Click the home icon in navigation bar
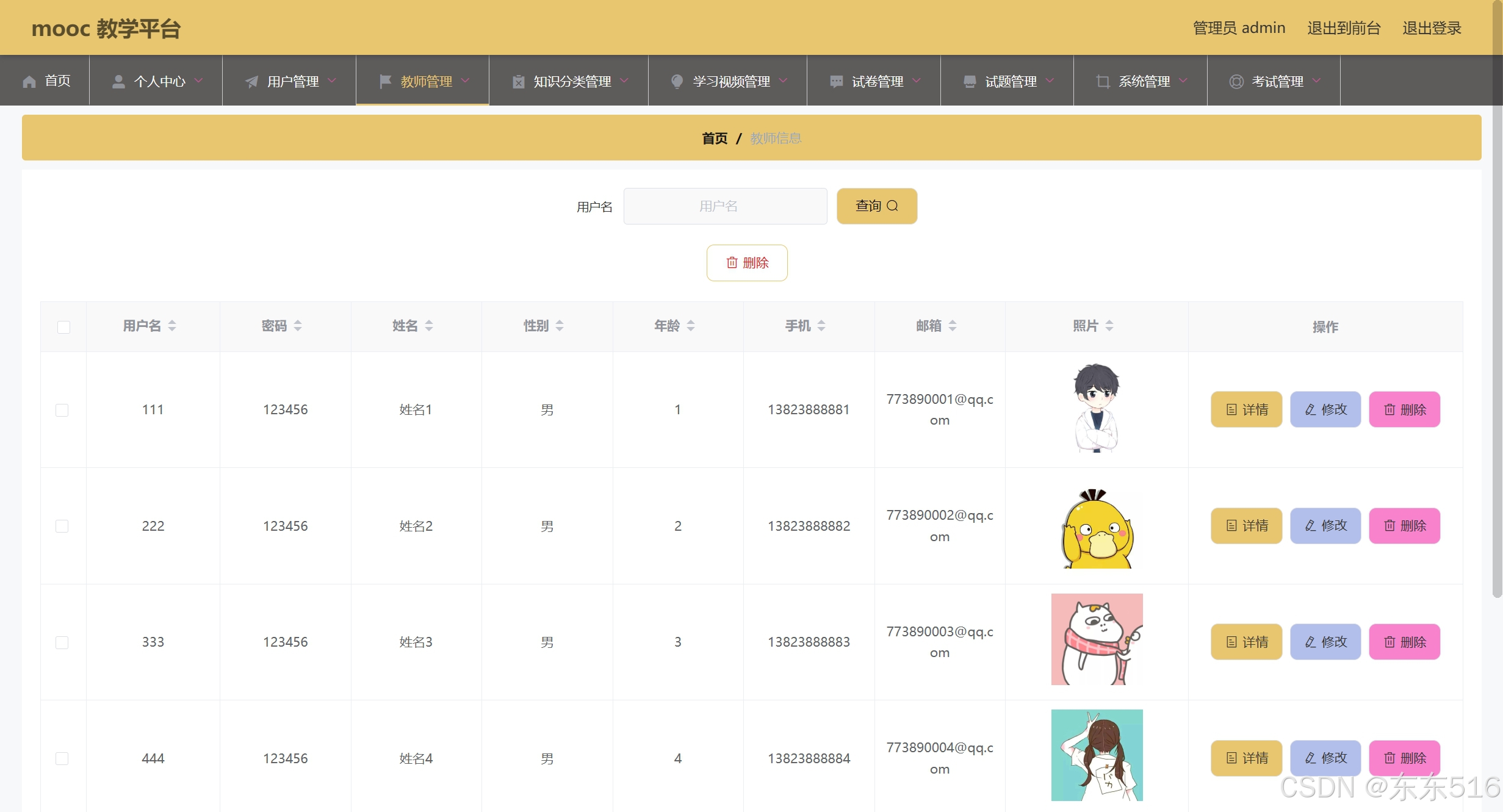The height and width of the screenshot is (812, 1503). [29, 82]
